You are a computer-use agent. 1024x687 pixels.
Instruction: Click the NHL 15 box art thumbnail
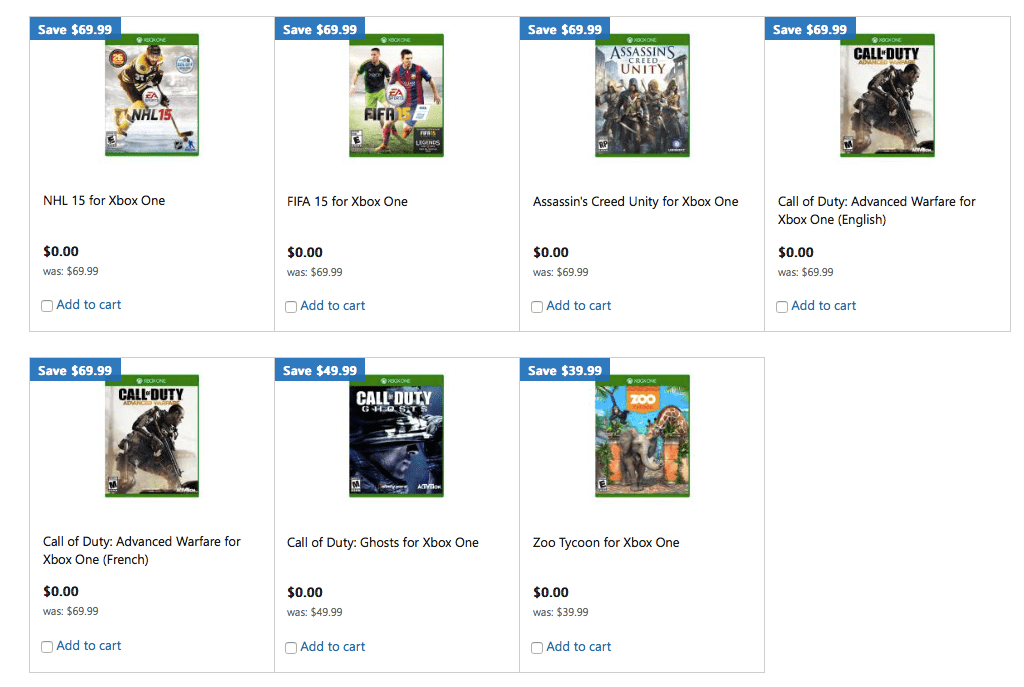click(x=151, y=95)
